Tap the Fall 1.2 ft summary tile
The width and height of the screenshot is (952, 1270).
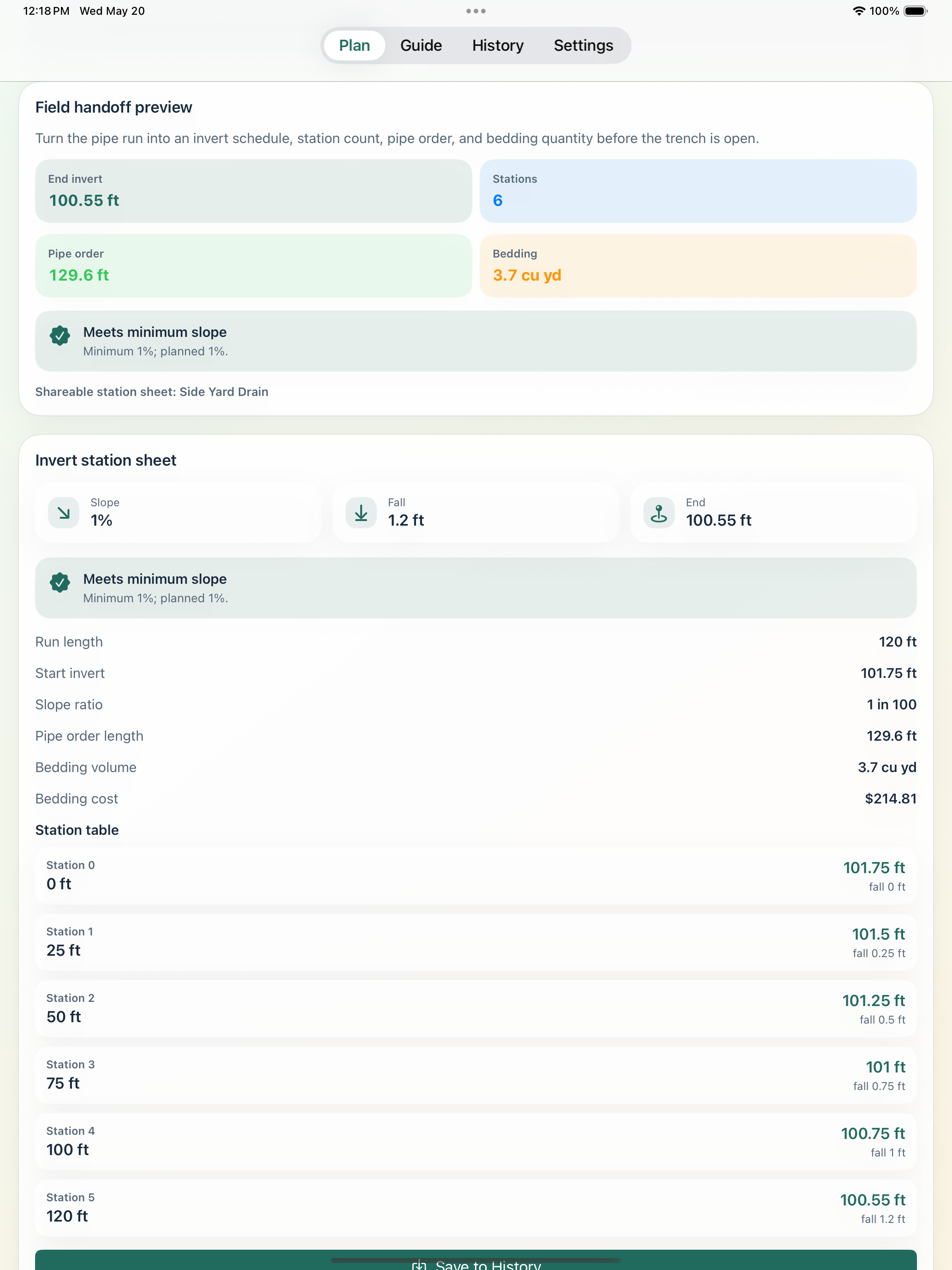[476, 513]
